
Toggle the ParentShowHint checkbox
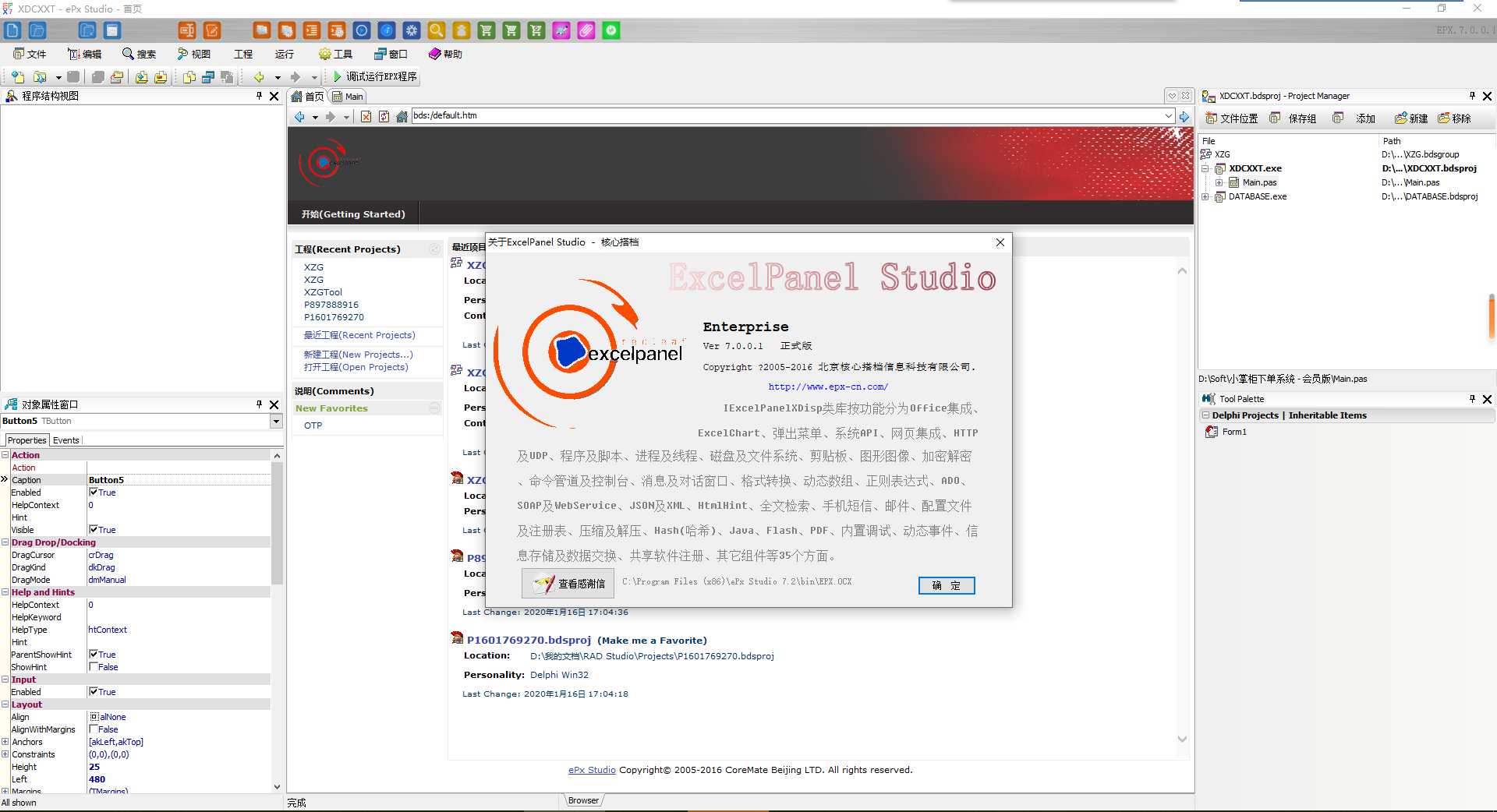(x=94, y=655)
